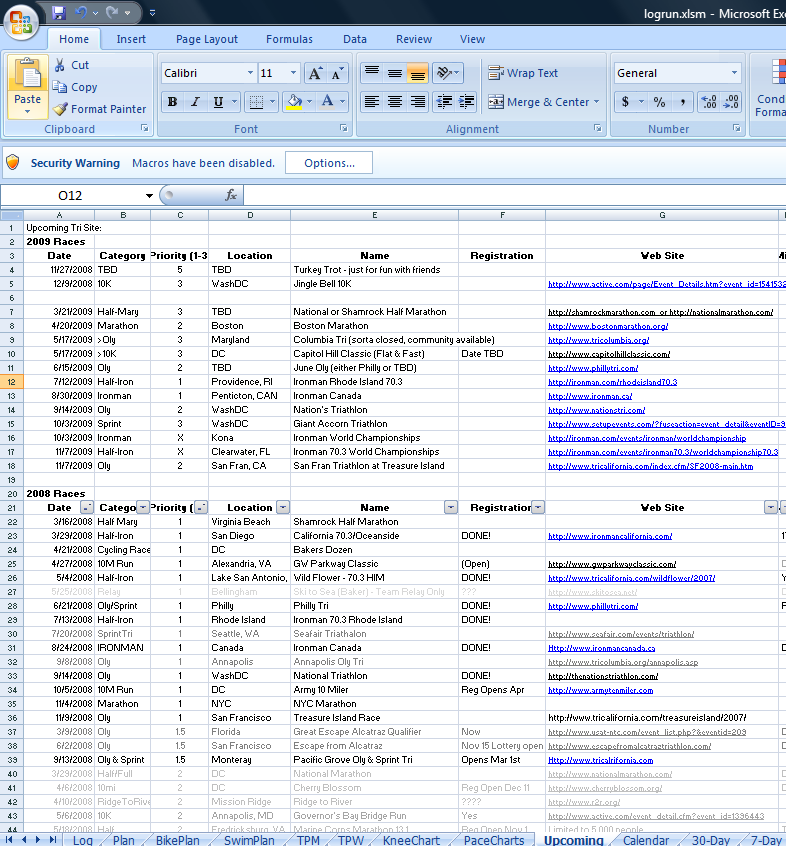The image size is (786, 846).
Task: Toggle Wrap Text on
Action: 523,73
